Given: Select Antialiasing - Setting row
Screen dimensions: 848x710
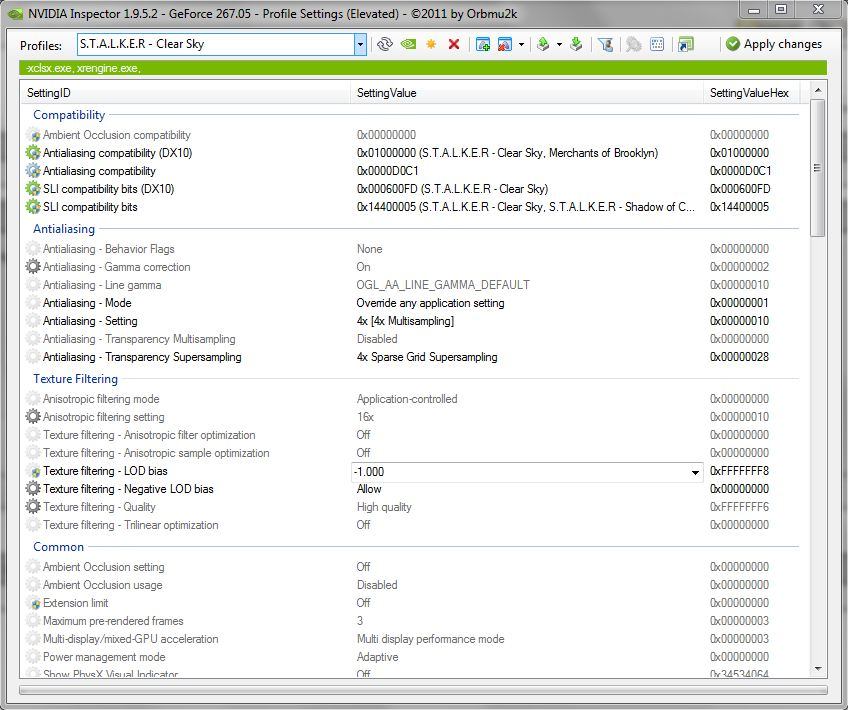Looking at the screenshot, I should [x=411, y=321].
